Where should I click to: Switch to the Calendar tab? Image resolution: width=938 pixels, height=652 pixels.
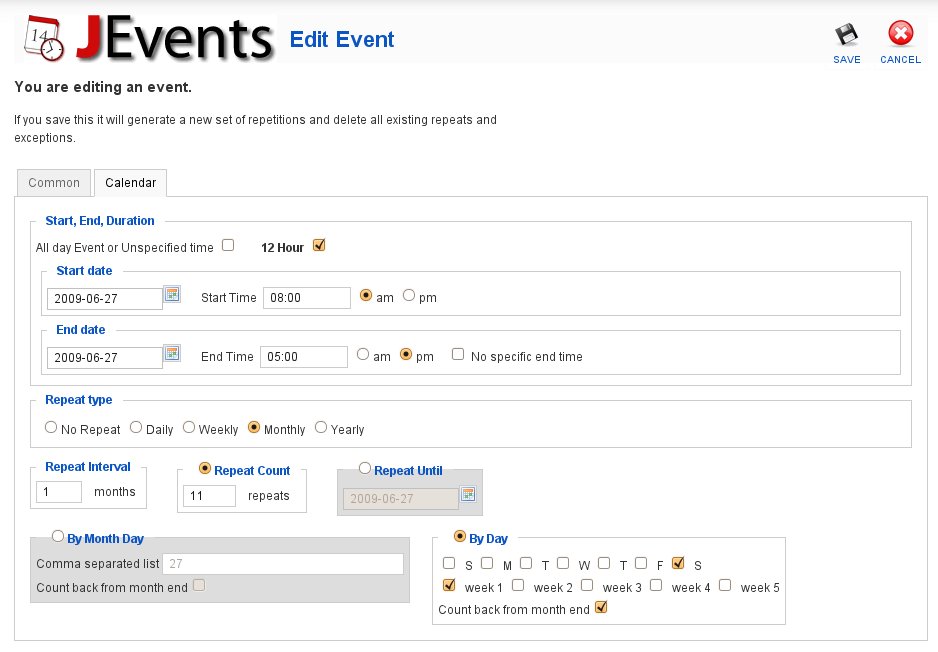coord(130,183)
